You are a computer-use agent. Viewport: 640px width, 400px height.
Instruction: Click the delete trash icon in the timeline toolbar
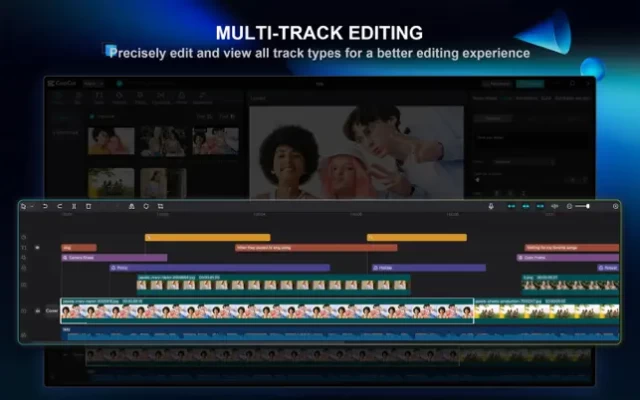(88, 206)
